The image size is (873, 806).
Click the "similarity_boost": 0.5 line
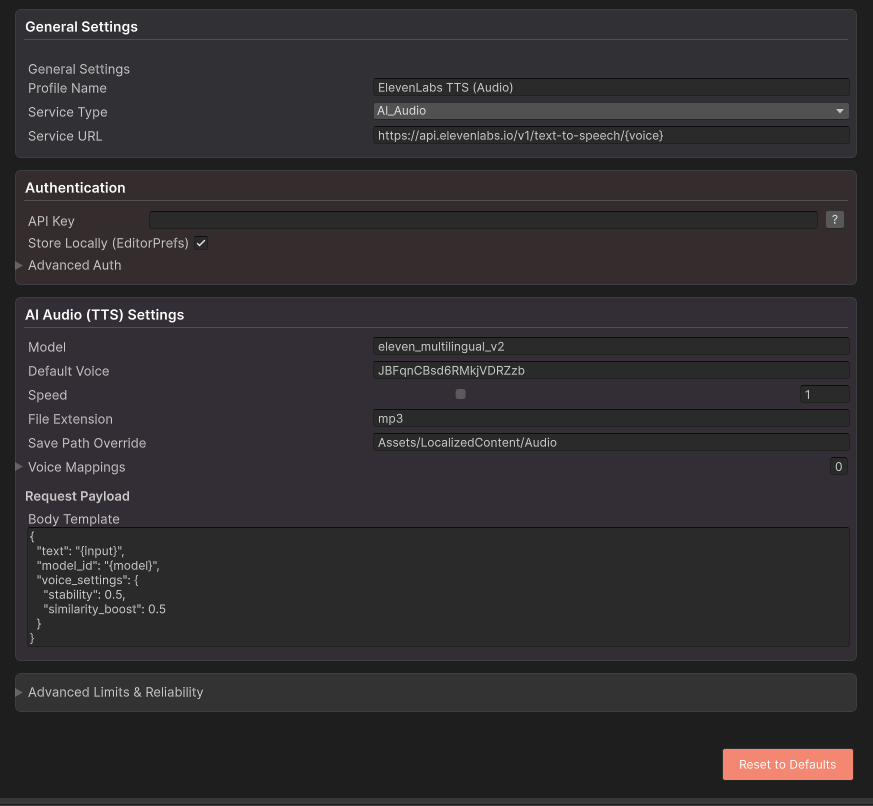click(x=104, y=609)
